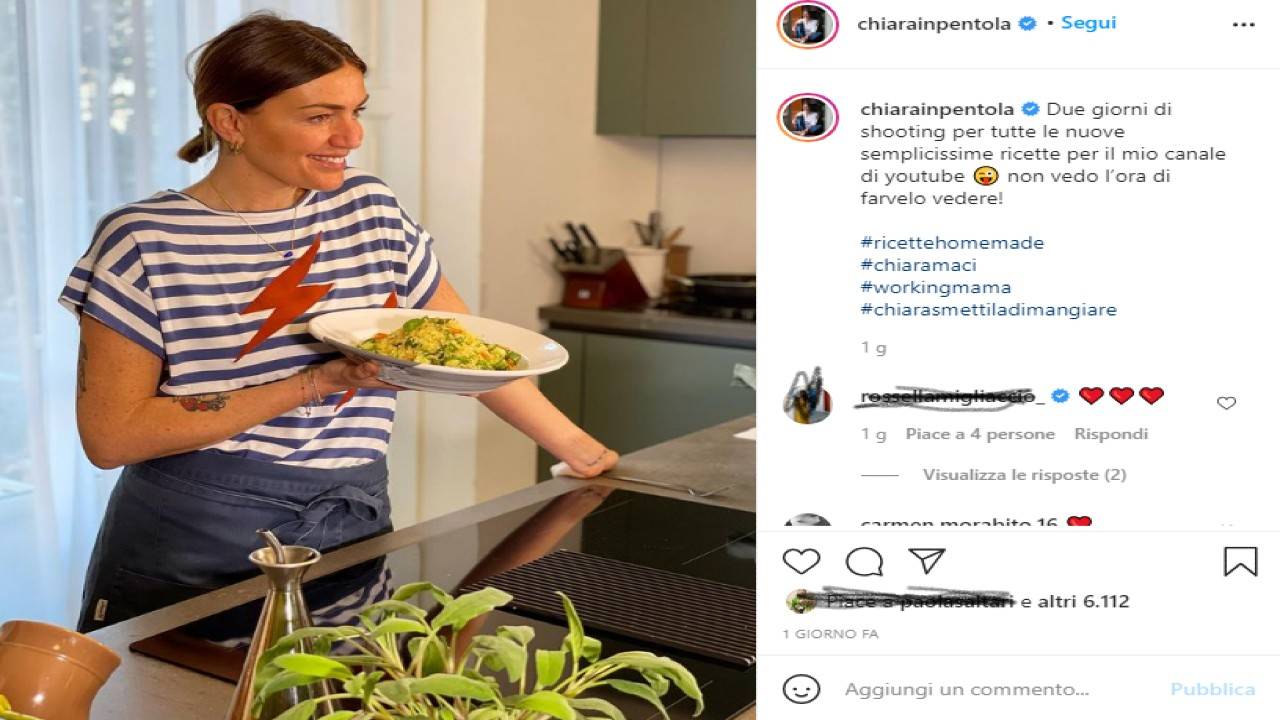Save the post with the bookmark icon

click(x=1240, y=561)
